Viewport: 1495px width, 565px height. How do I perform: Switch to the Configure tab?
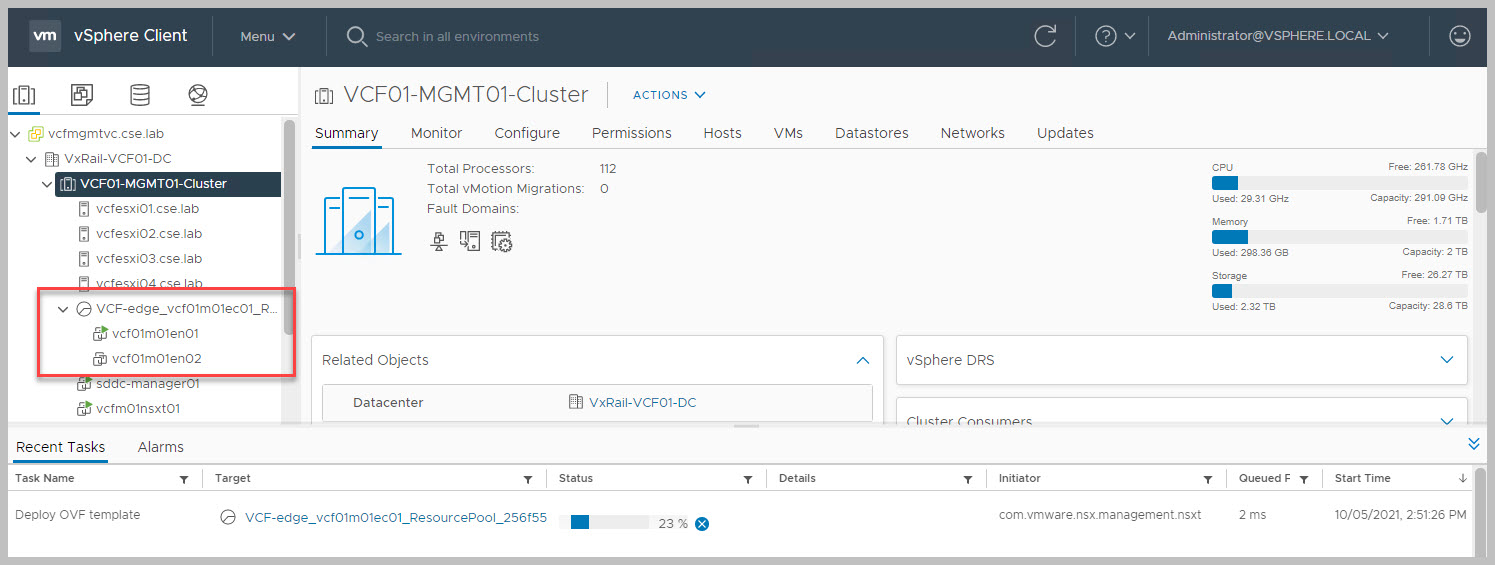tap(527, 133)
